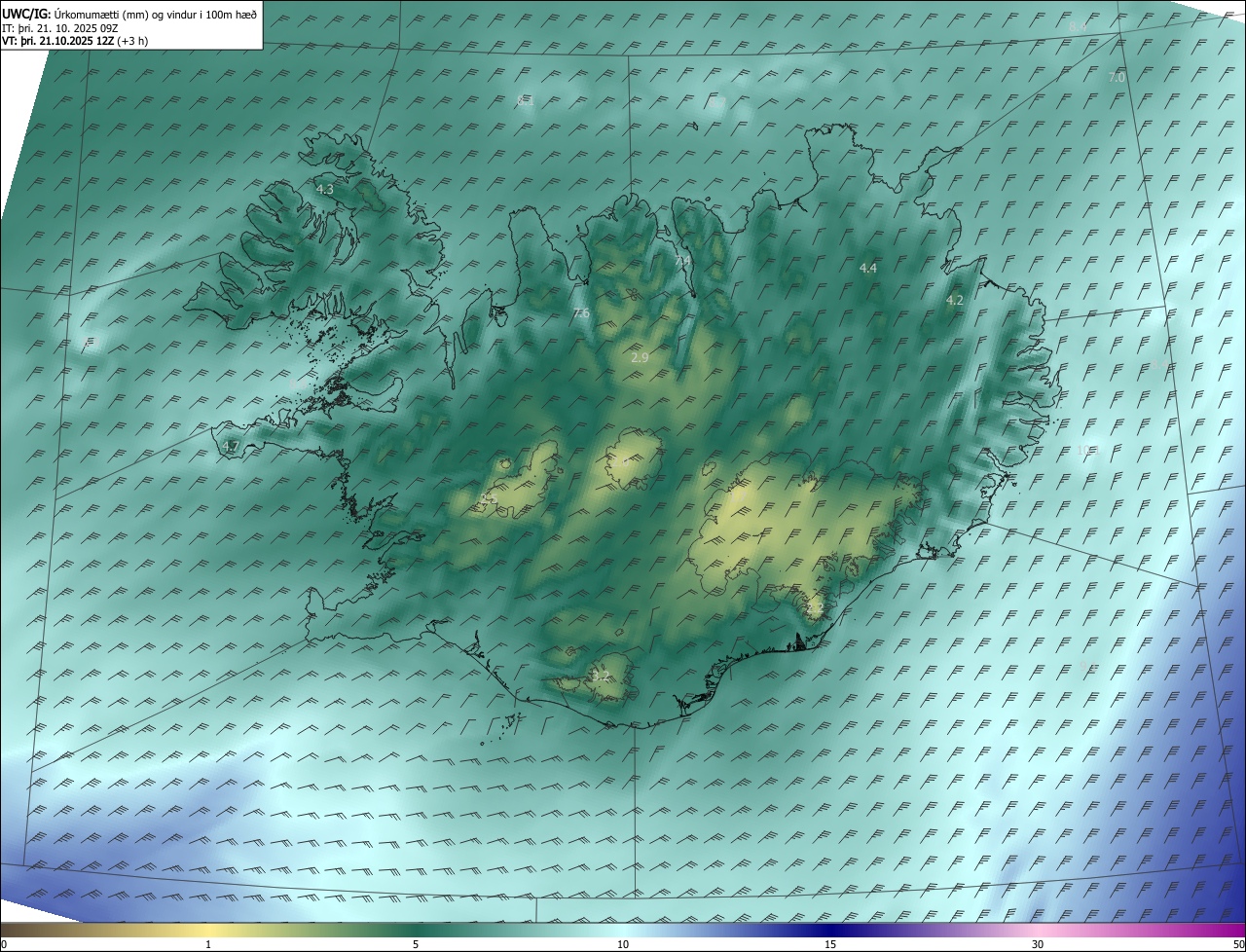
Task: Click the '15' tick on the color scale
Action: (x=830, y=944)
